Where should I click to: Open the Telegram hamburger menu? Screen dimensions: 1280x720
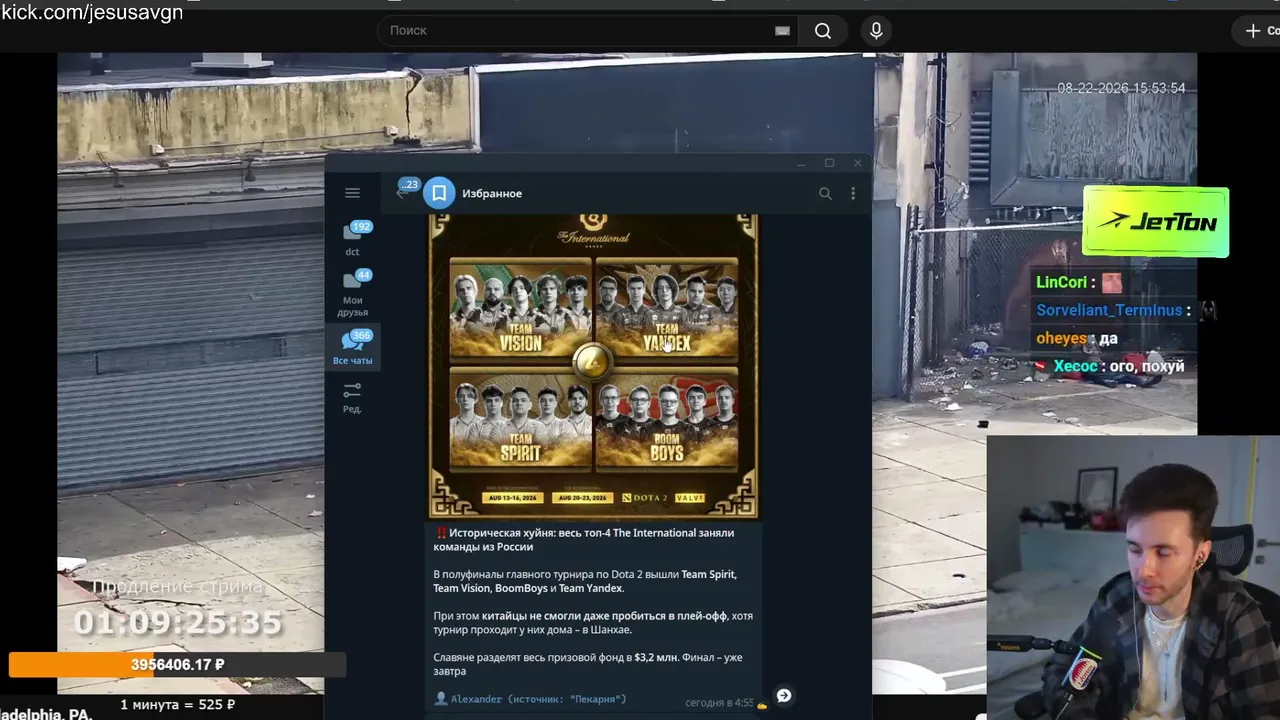352,193
